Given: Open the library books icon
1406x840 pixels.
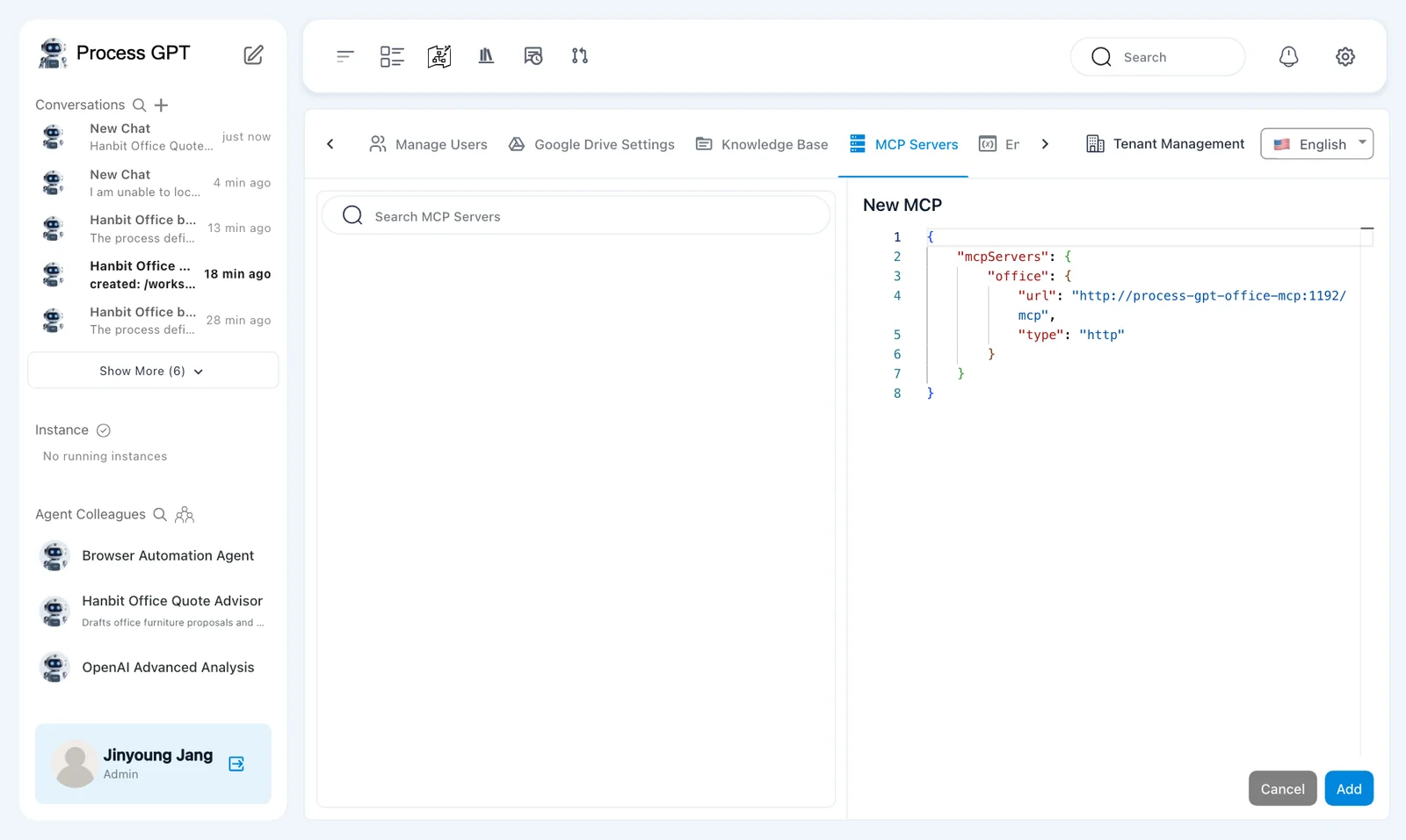Looking at the screenshot, I should pos(486,56).
